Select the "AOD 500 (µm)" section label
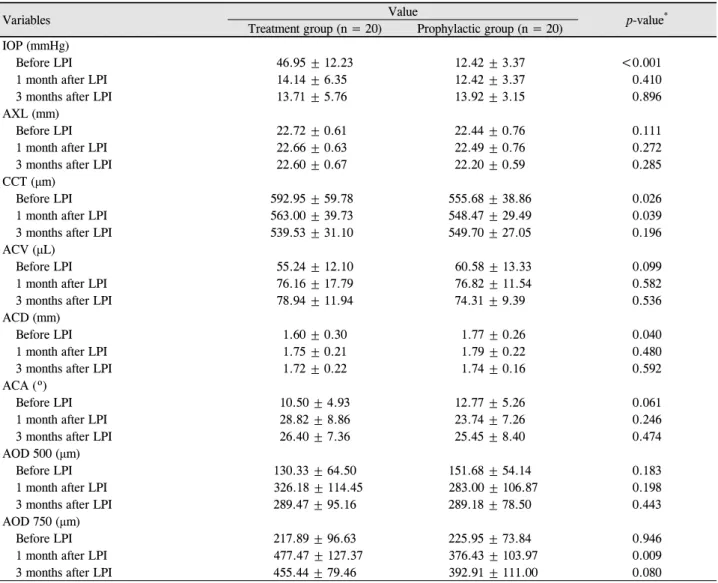718x583 pixels. tap(41, 453)
